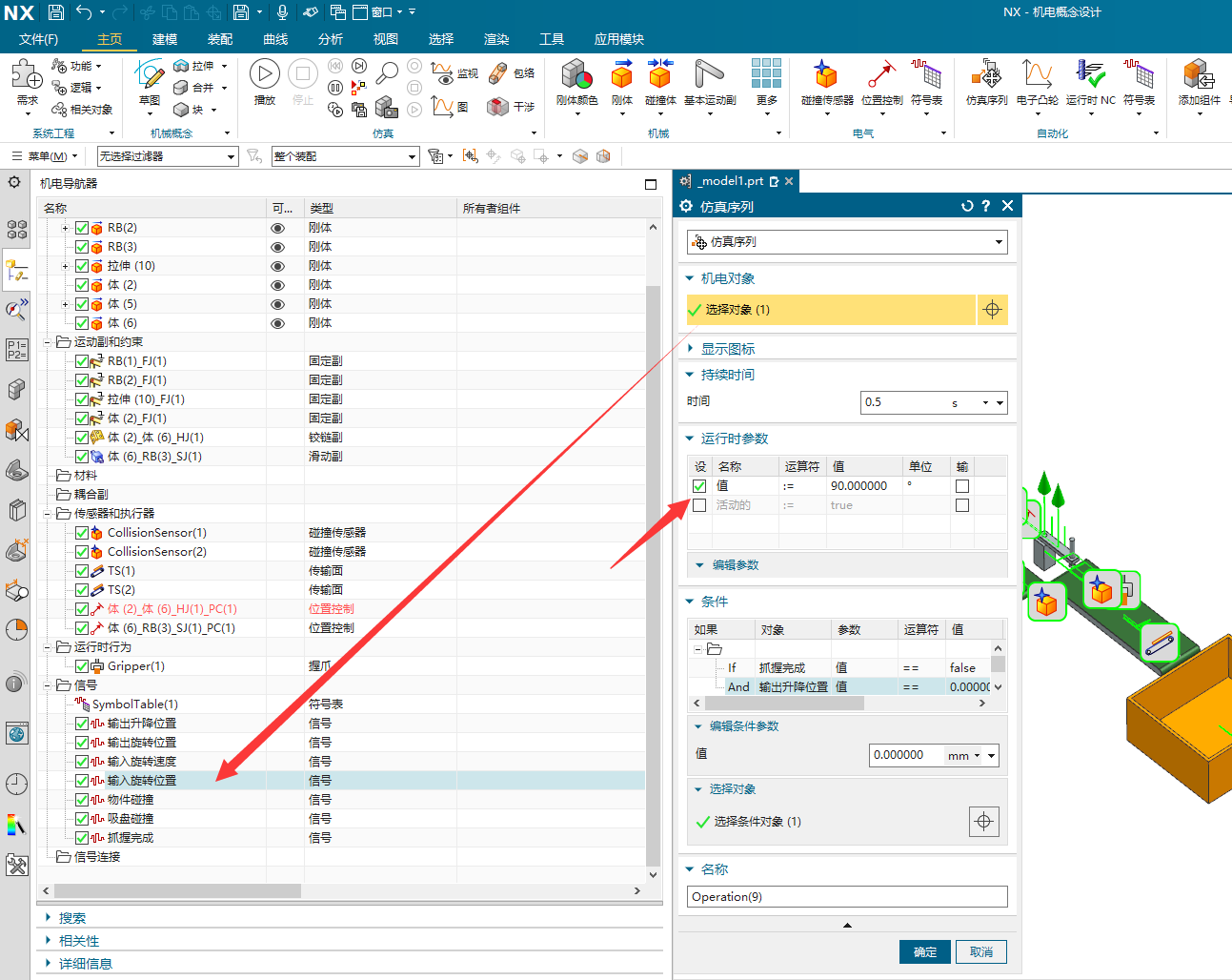Click the undo arrow in title bar

84,12
